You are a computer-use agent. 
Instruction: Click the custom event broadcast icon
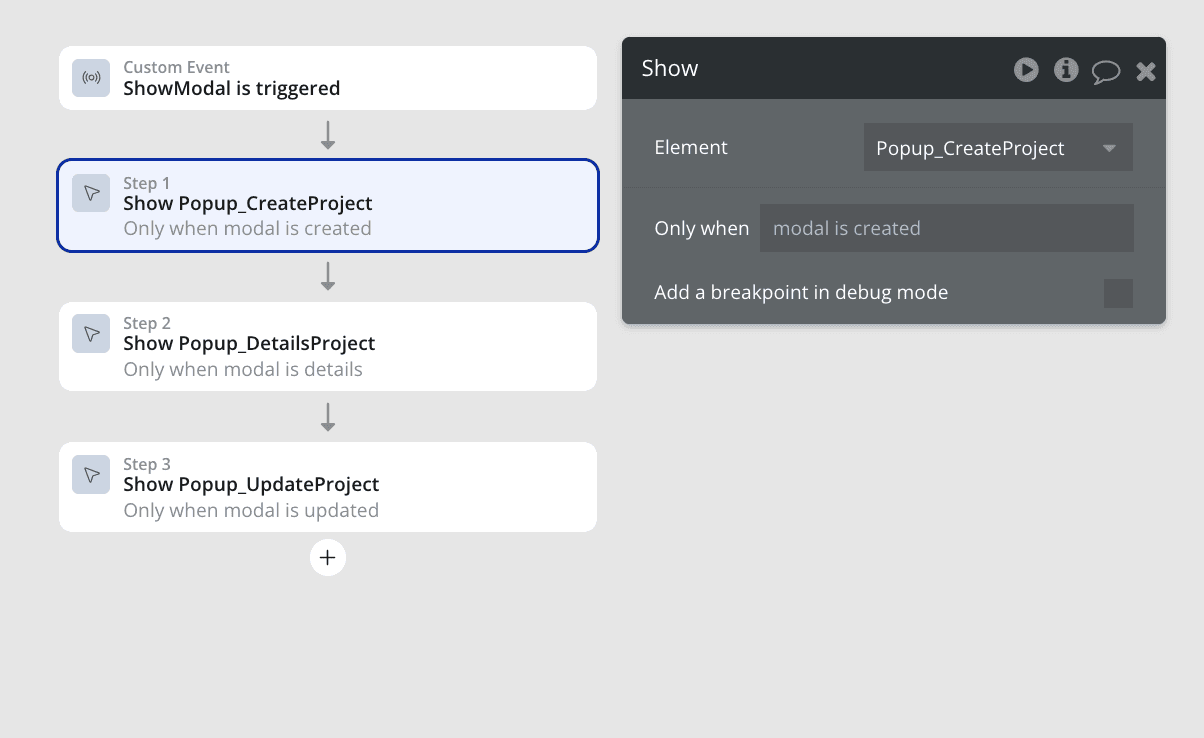pos(91,78)
